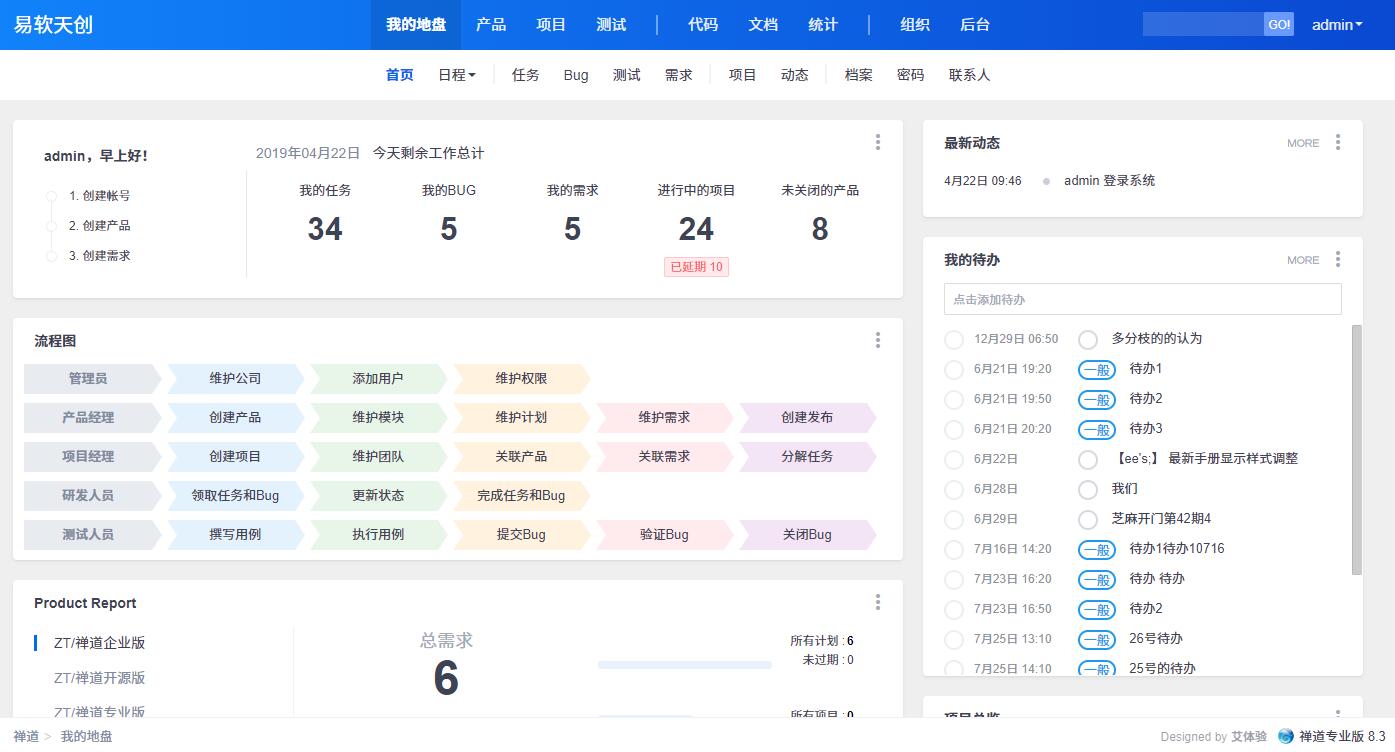Toggle the checkbox for the 6月29日 todo
The image size is (1395, 752).
[x=954, y=520]
